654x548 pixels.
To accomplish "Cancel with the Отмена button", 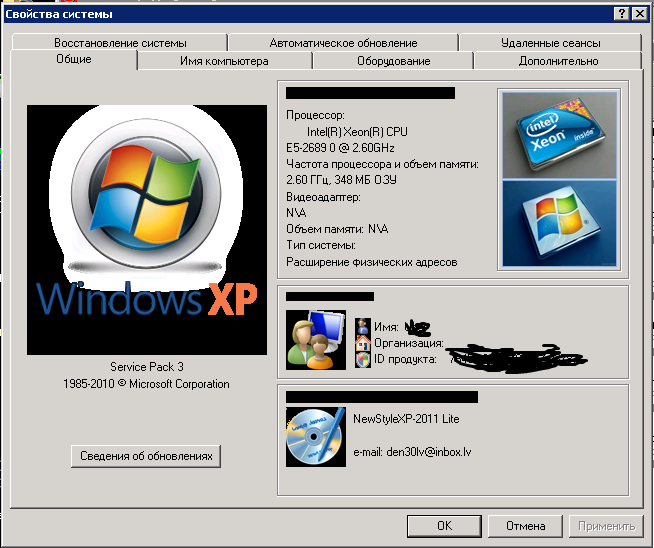I will [525, 526].
